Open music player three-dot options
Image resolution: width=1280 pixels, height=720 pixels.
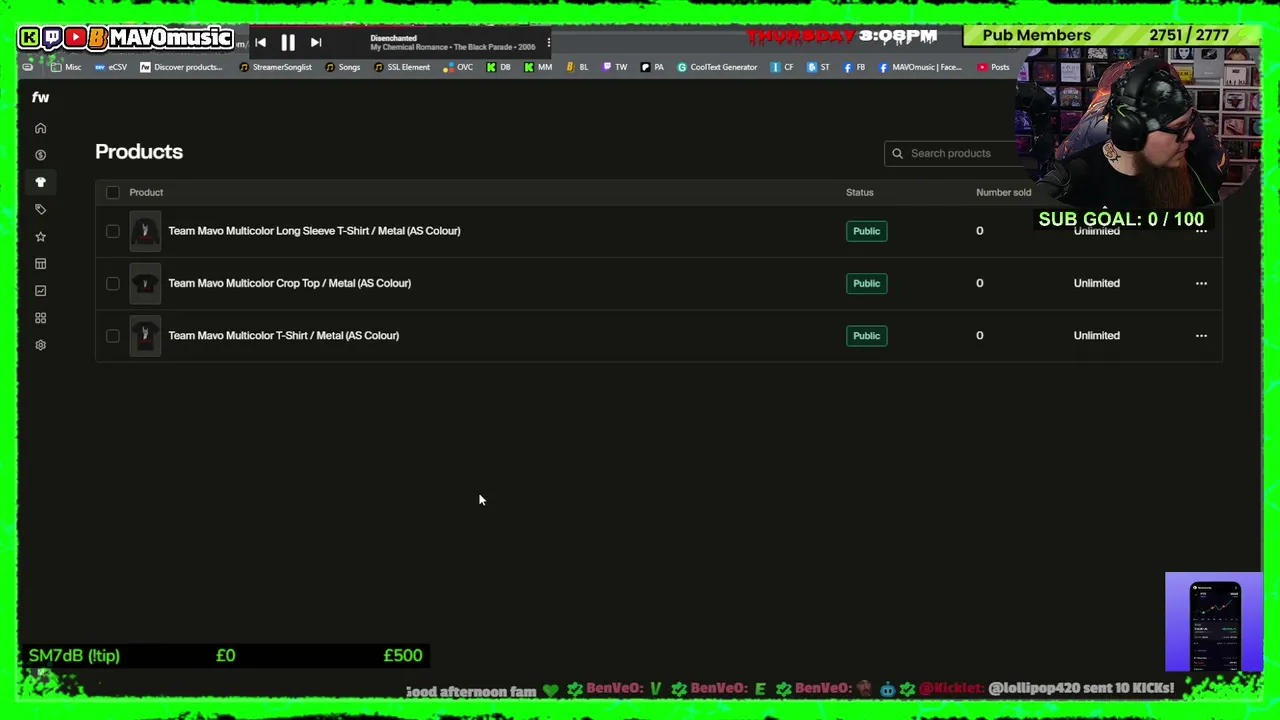coord(548,42)
